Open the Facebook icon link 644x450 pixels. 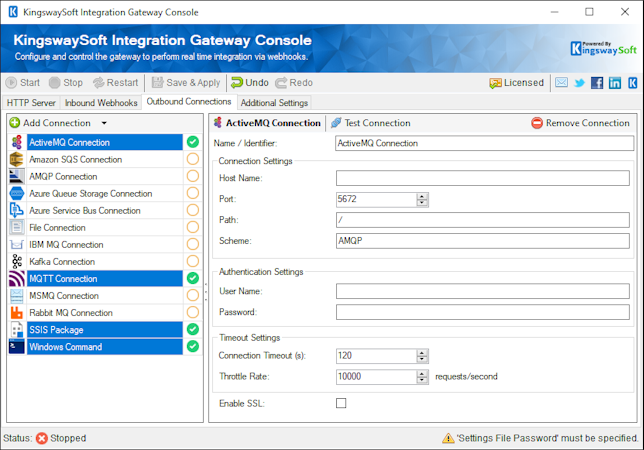pyautogui.click(x=597, y=83)
